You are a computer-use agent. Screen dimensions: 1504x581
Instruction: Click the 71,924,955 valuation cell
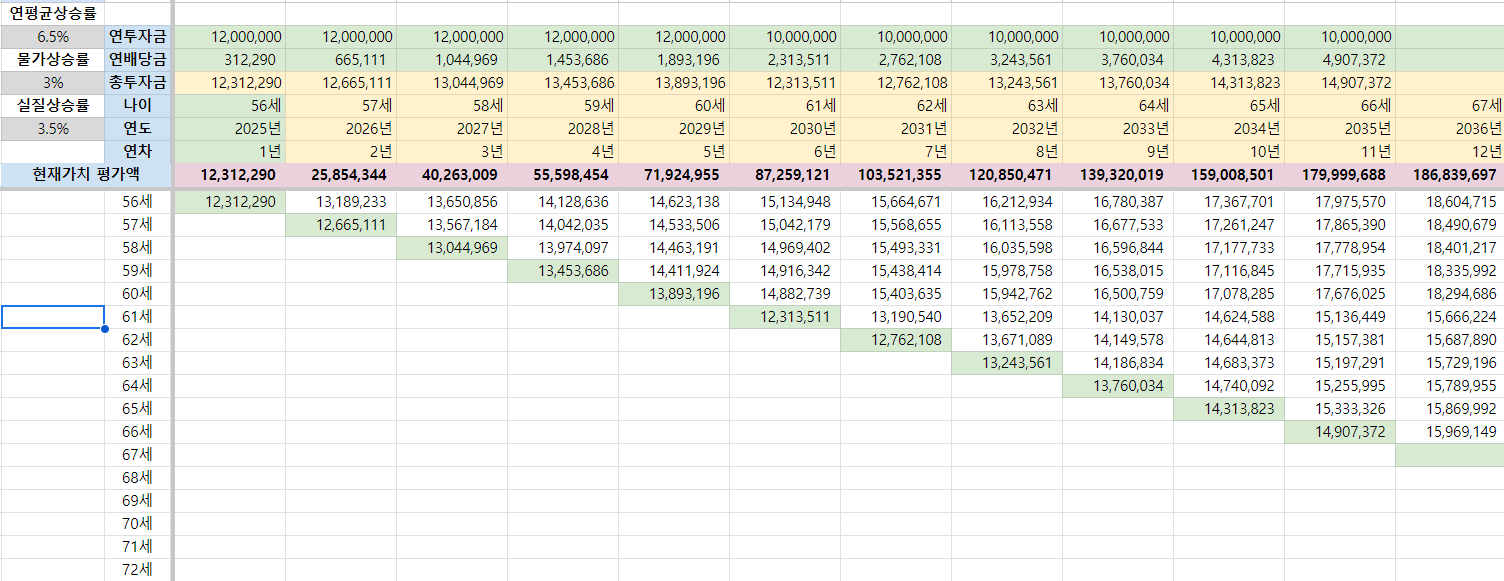(x=674, y=174)
